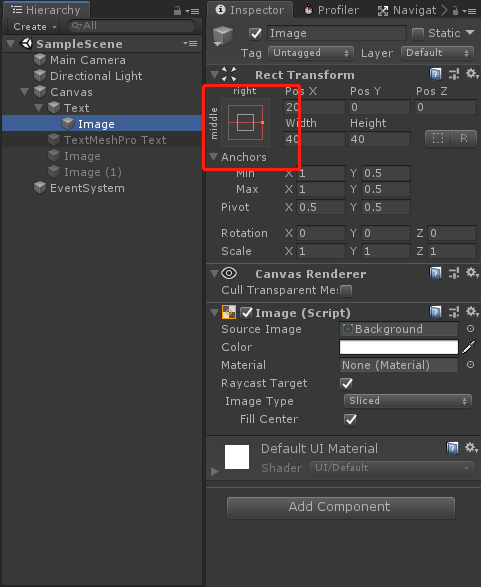Show more tabs with chevron arrow
Viewport: 481px width, 587px height.
pos(444,10)
